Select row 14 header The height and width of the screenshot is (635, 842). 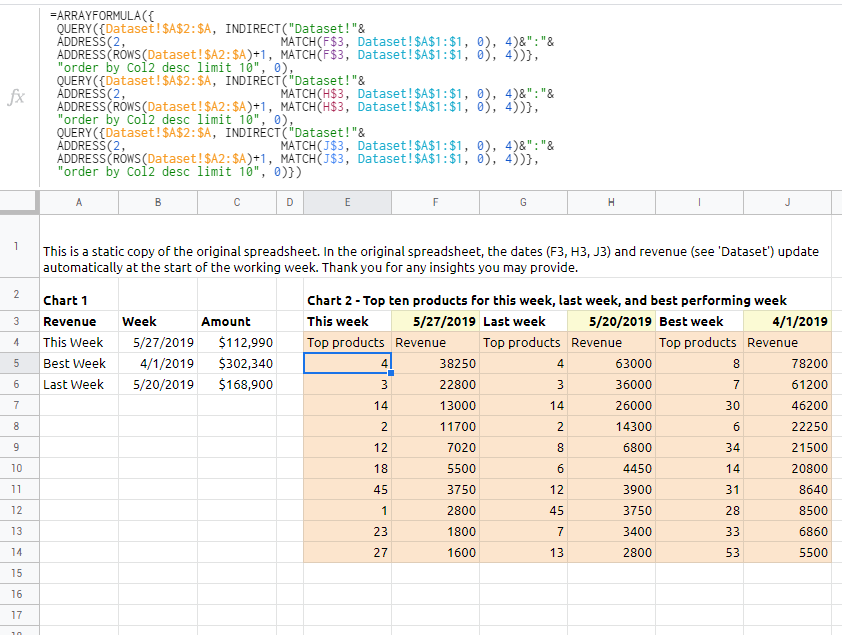[x=17, y=552]
